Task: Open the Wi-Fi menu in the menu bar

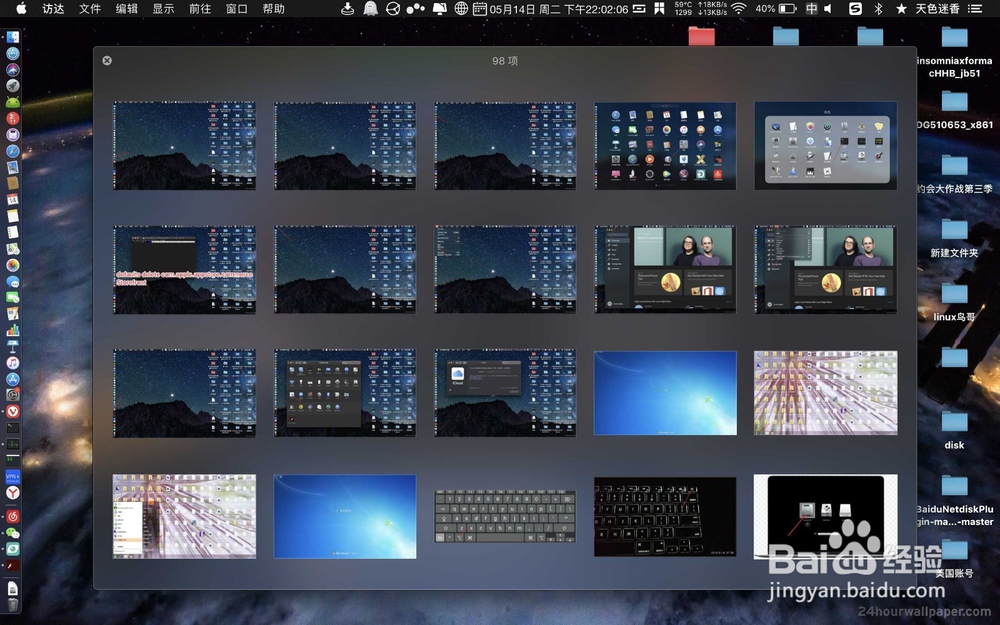Action: click(736, 10)
